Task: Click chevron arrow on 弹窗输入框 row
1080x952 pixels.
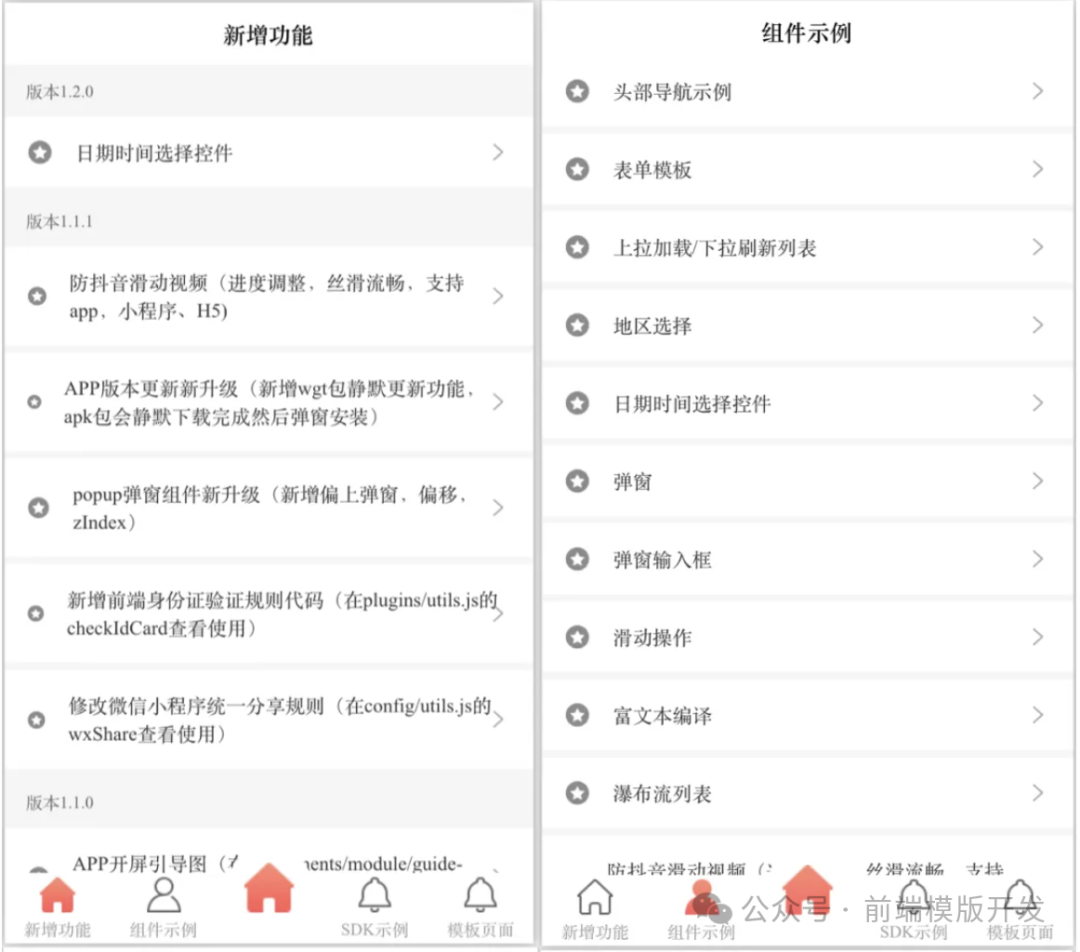Action: (1038, 559)
